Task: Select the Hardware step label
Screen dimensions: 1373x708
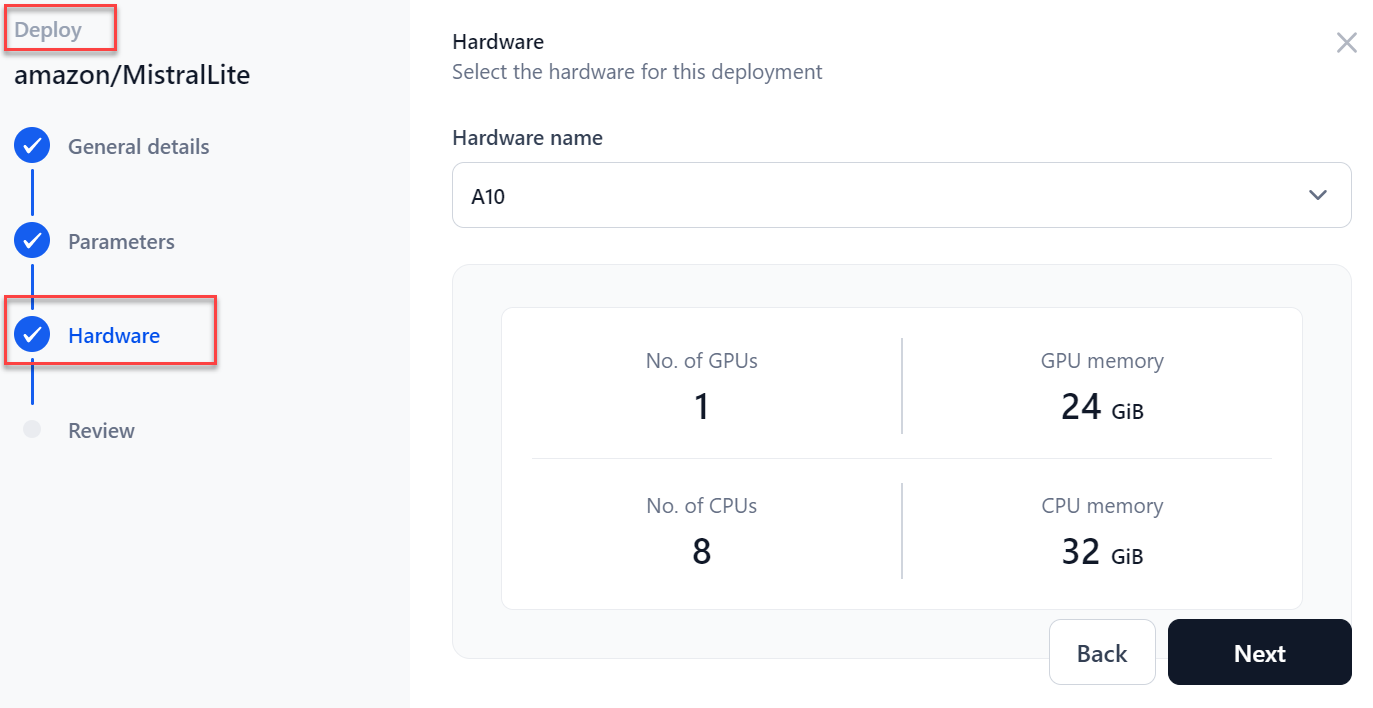Action: click(x=114, y=336)
